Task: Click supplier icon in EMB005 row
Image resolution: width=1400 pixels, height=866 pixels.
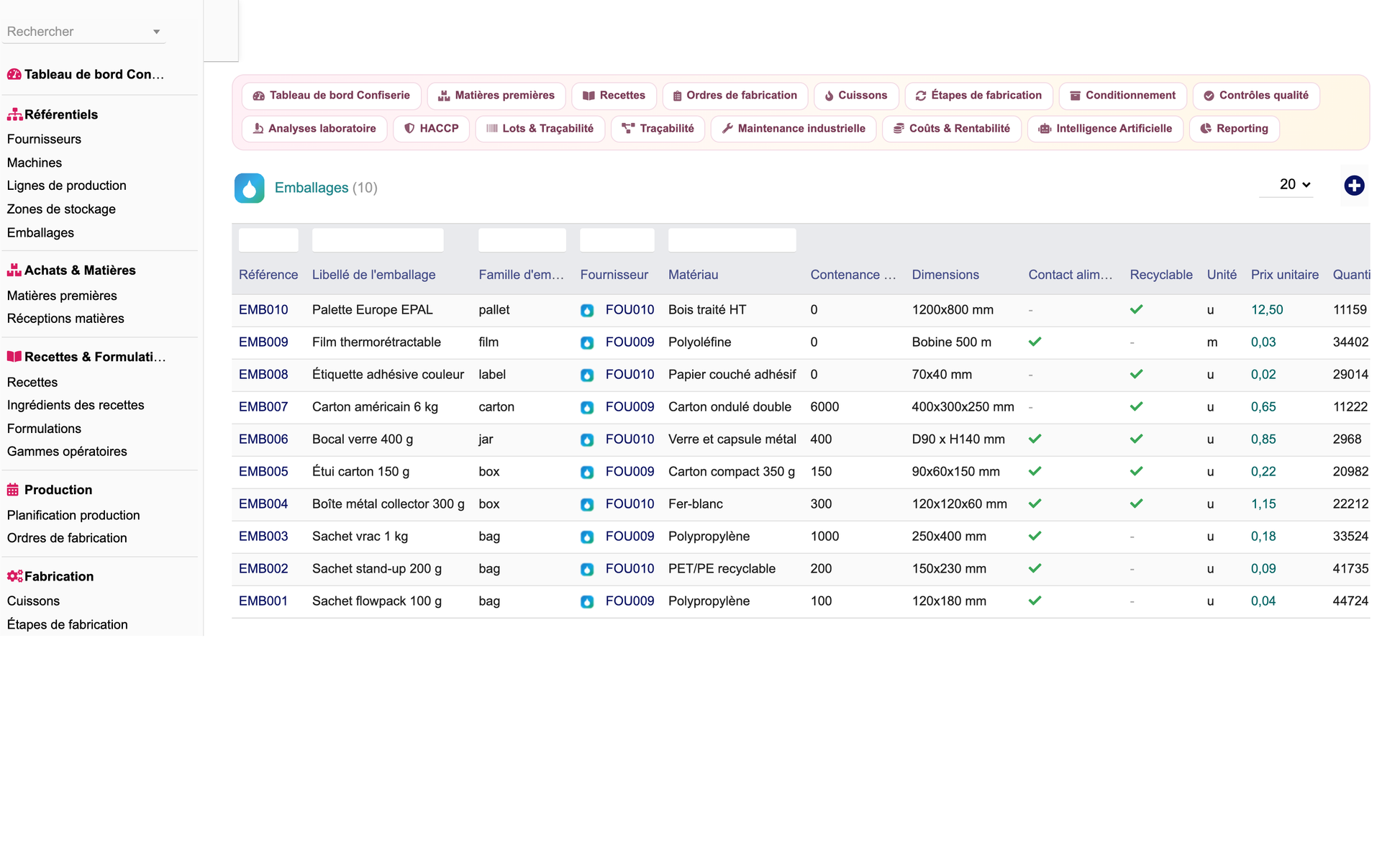Action: (587, 473)
